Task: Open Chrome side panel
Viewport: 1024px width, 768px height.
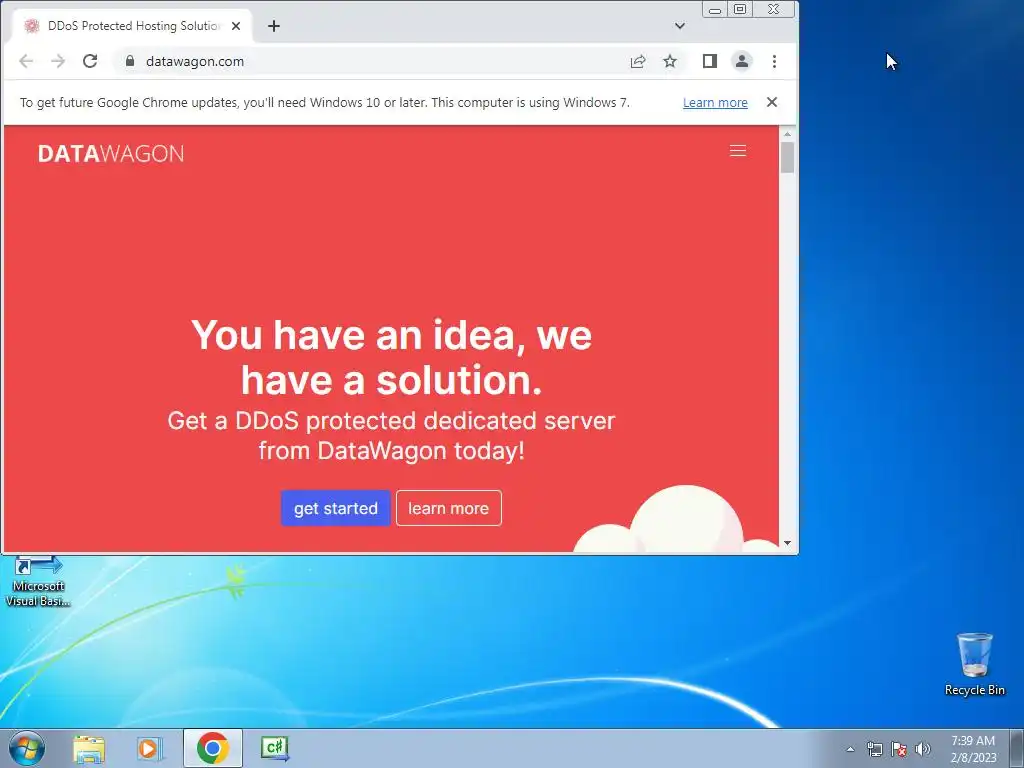Action: (710, 61)
